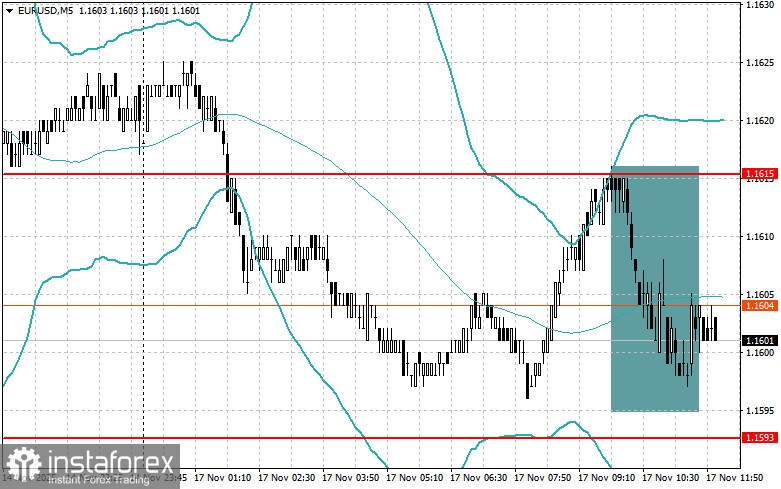Click the 17 Nov 05:10 time label
The height and width of the screenshot is (489, 781).
tap(414, 478)
